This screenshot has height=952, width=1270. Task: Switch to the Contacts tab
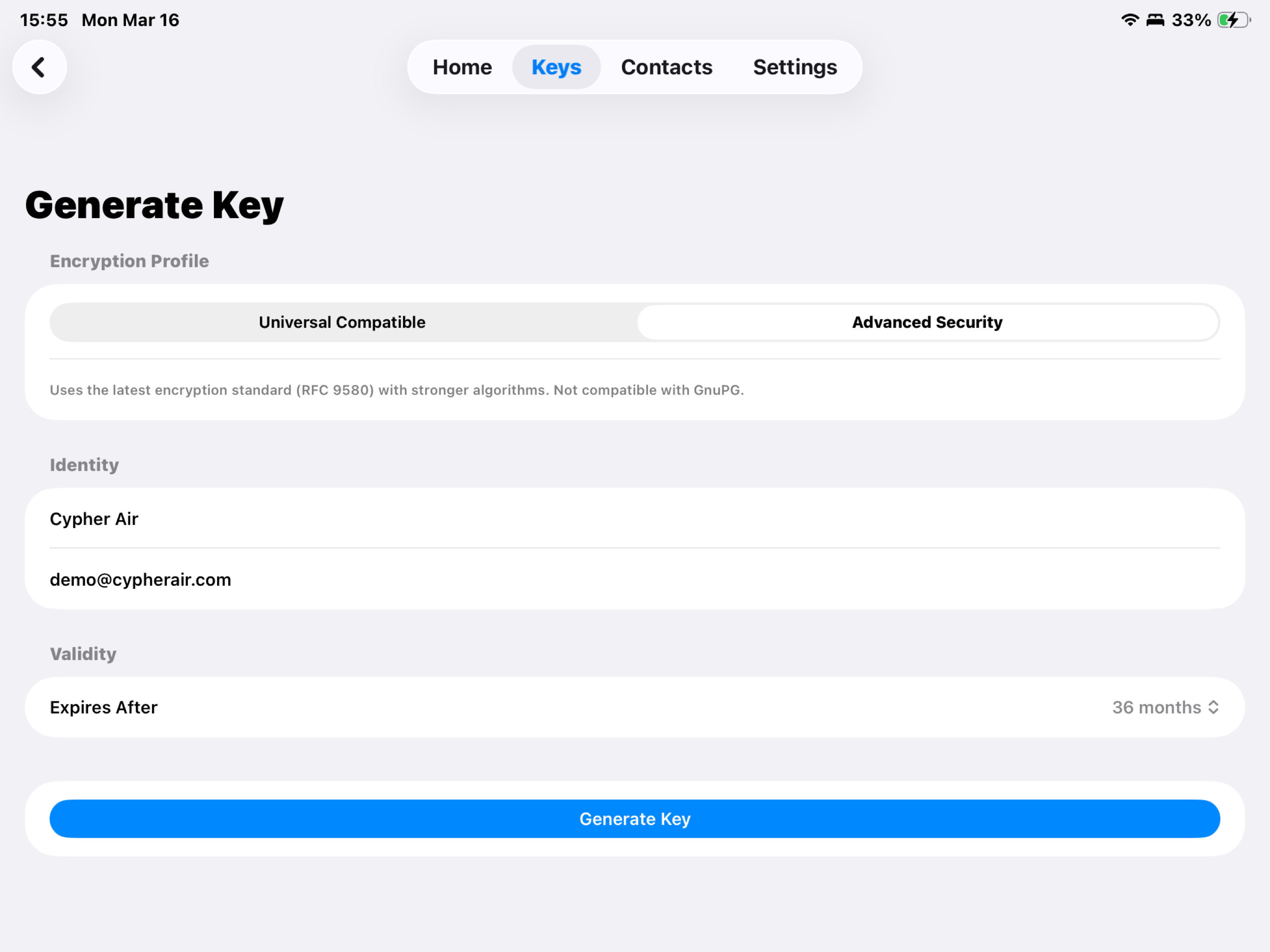click(x=667, y=67)
